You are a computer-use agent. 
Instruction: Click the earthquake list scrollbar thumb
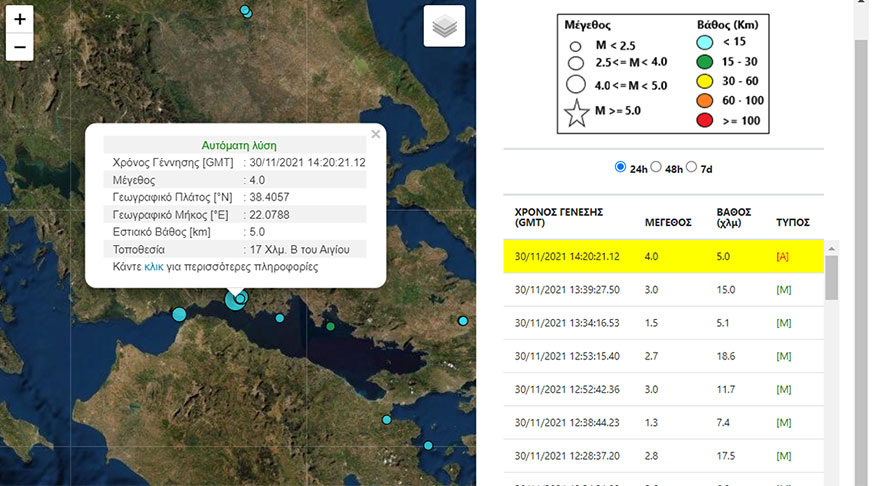[x=831, y=276]
